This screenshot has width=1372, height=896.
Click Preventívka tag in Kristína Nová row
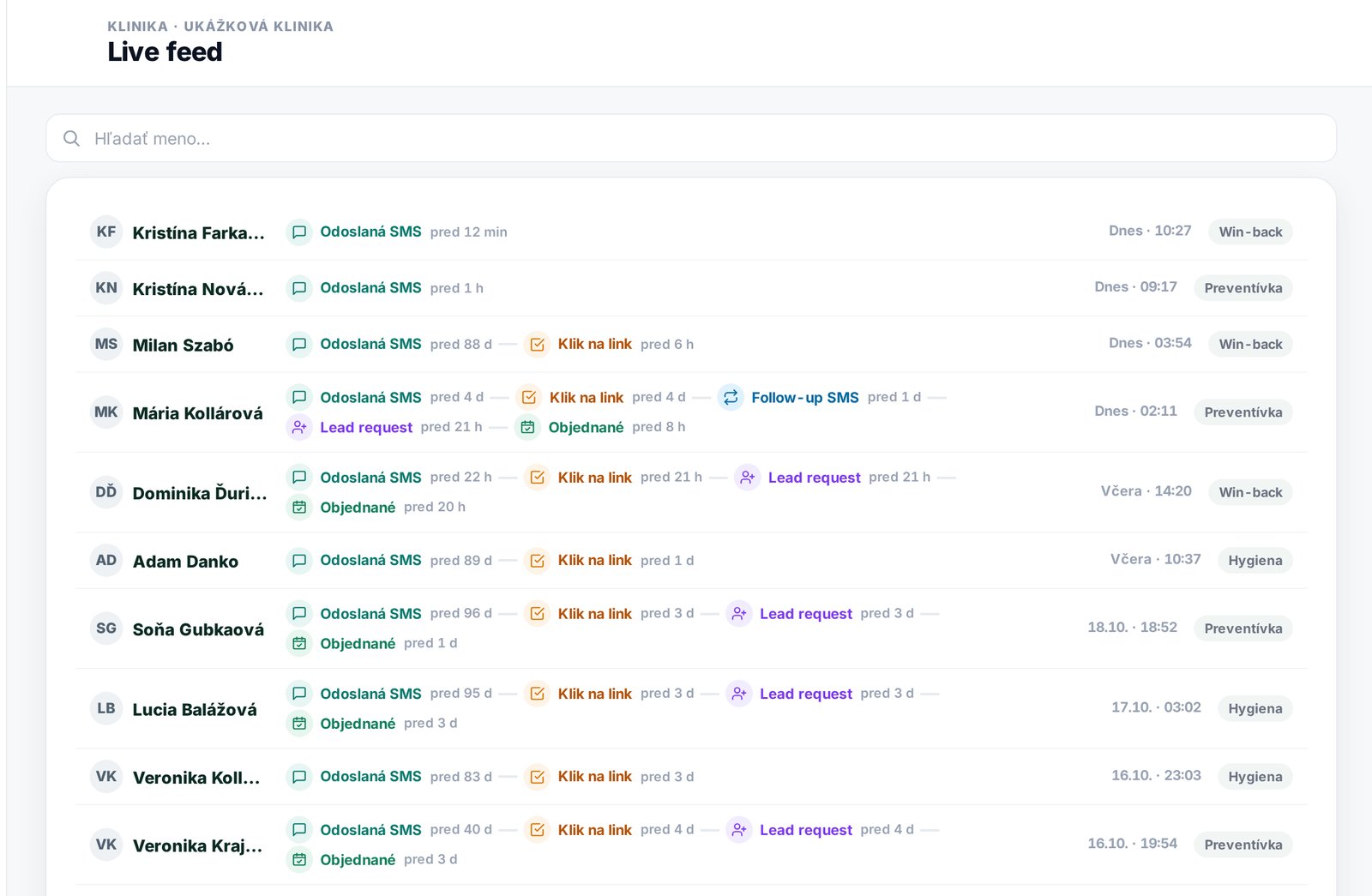click(x=1243, y=288)
